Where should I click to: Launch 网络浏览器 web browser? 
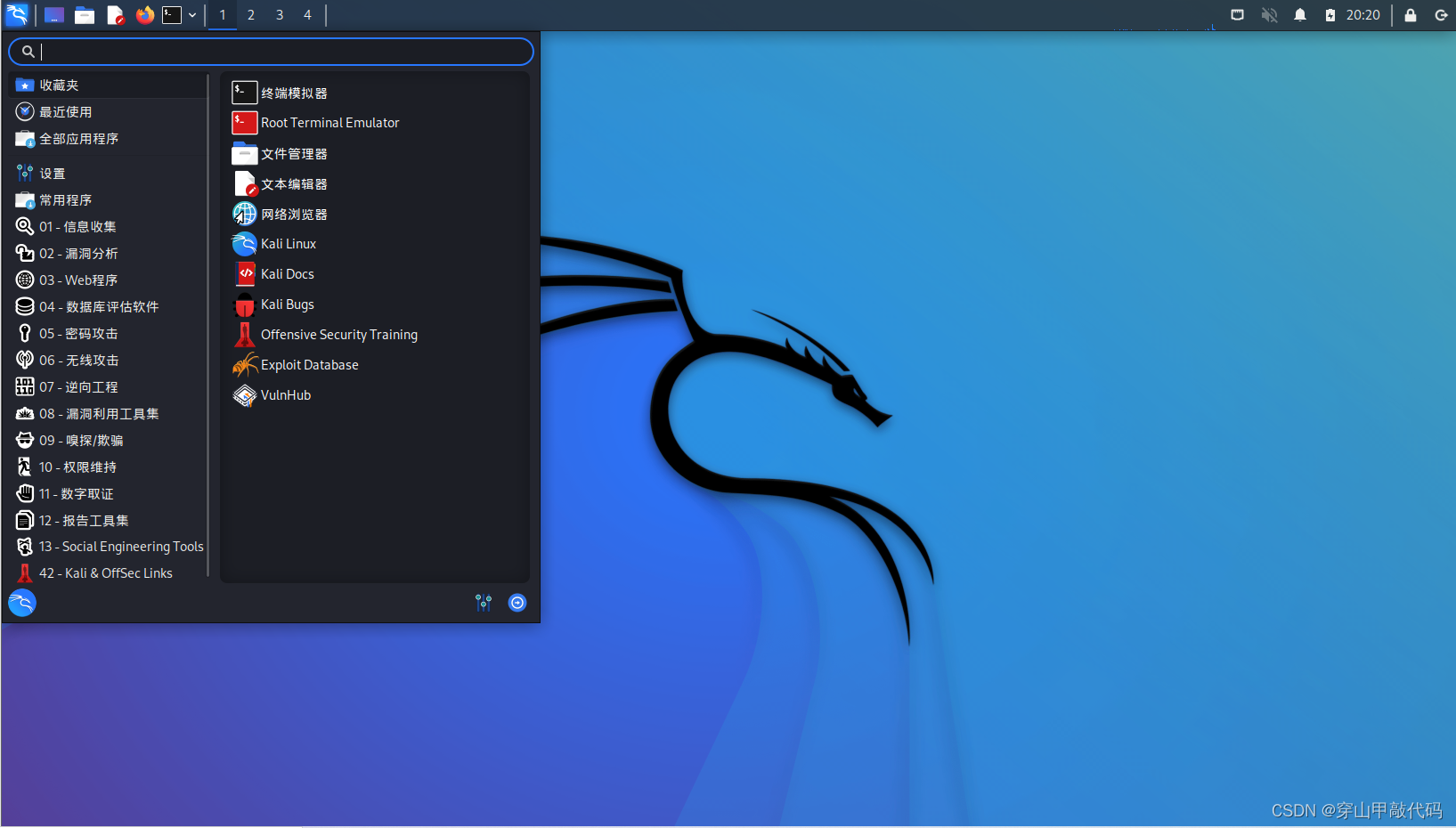pos(375,214)
